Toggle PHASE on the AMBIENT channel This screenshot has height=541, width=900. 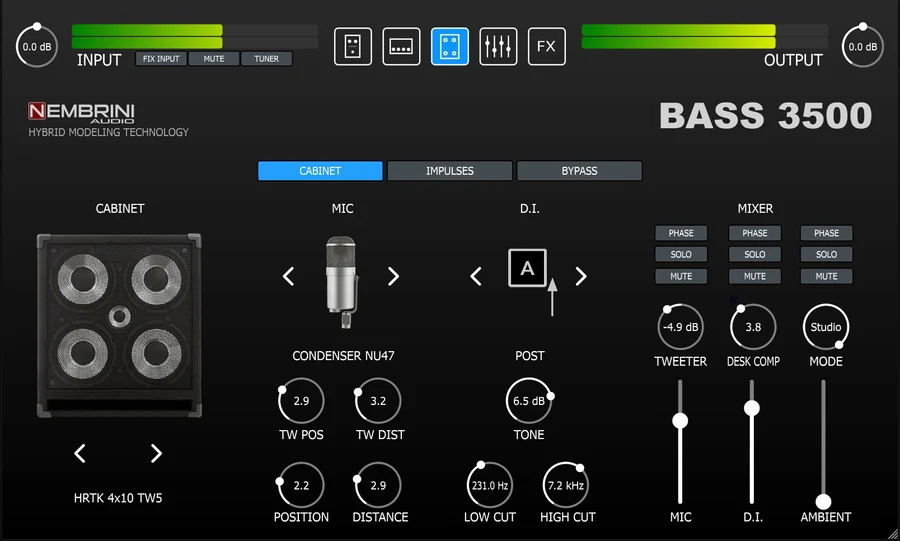(x=827, y=233)
